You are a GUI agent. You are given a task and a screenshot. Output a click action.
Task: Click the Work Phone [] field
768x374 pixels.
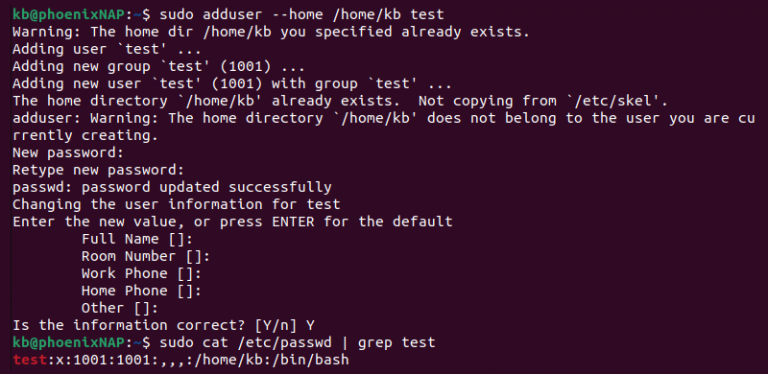click(x=142, y=274)
